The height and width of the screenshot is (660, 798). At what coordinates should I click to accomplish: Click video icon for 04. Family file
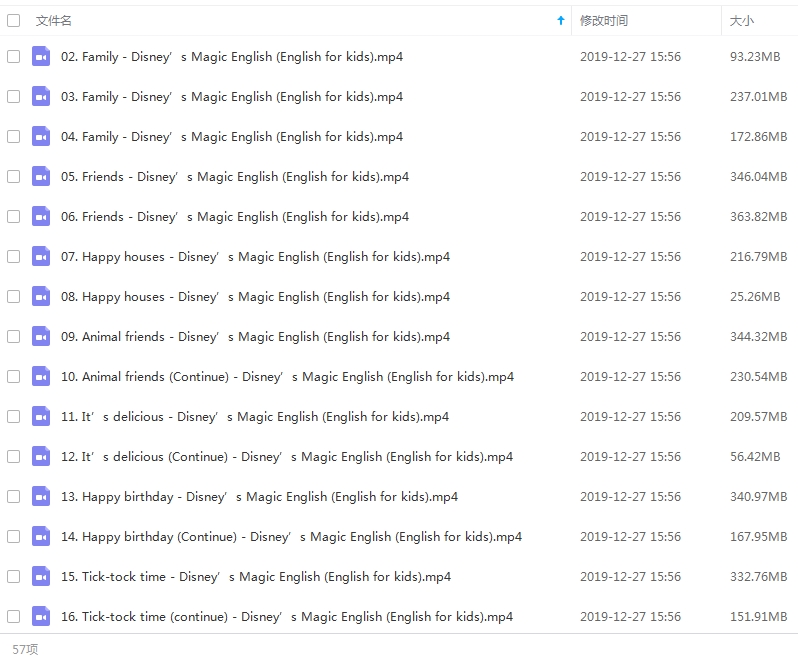41,136
